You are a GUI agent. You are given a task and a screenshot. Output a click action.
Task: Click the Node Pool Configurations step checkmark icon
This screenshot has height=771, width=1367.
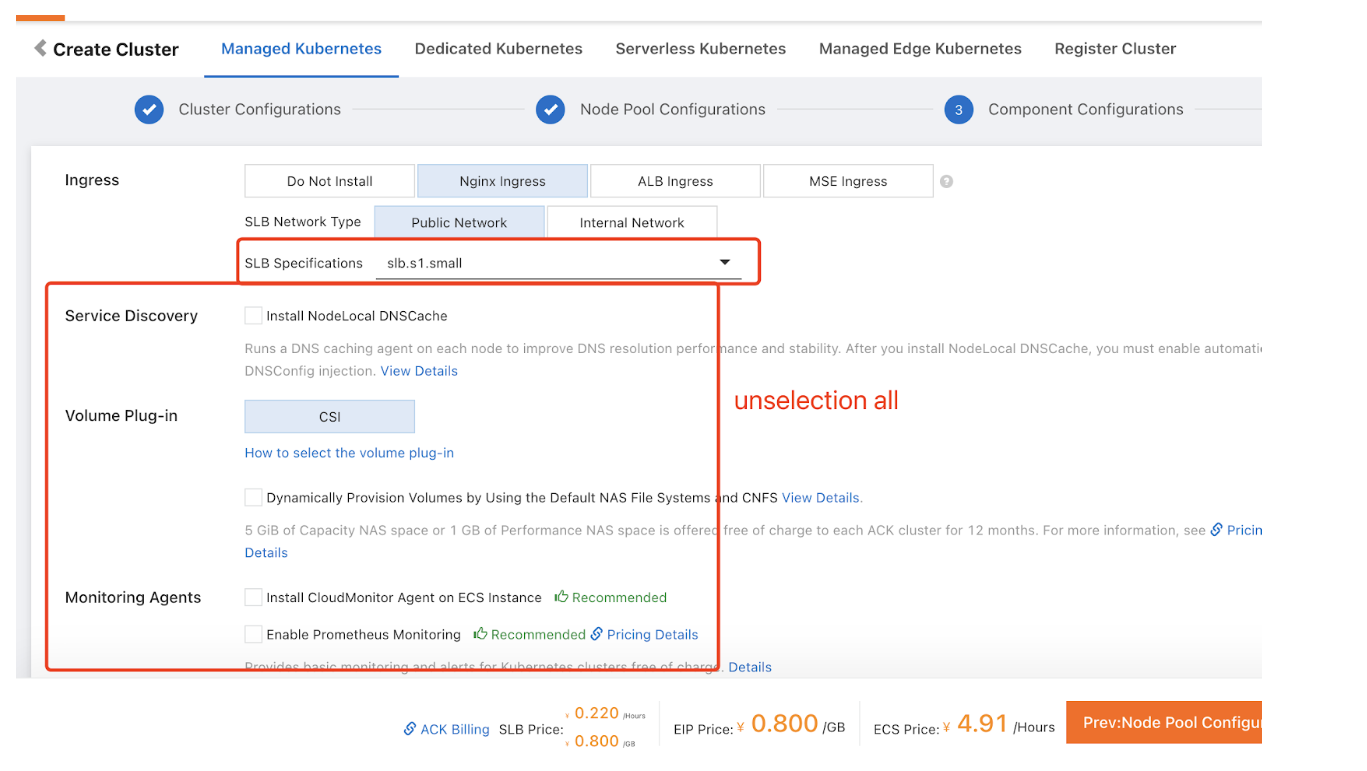[550, 110]
